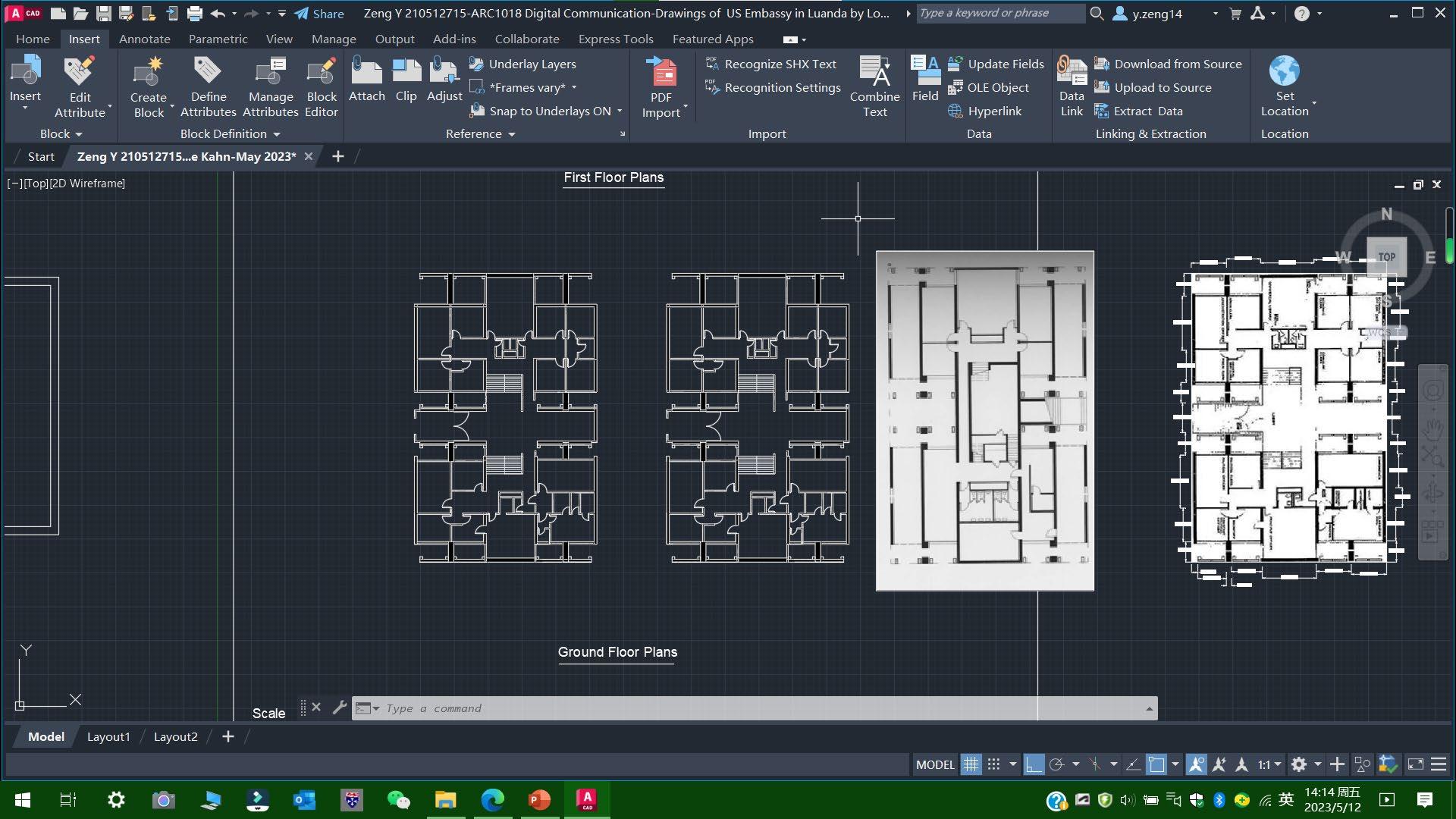This screenshot has height=819, width=1456.
Task: Switch to the Annotate ribbon tab
Action: tap(144, 39)
